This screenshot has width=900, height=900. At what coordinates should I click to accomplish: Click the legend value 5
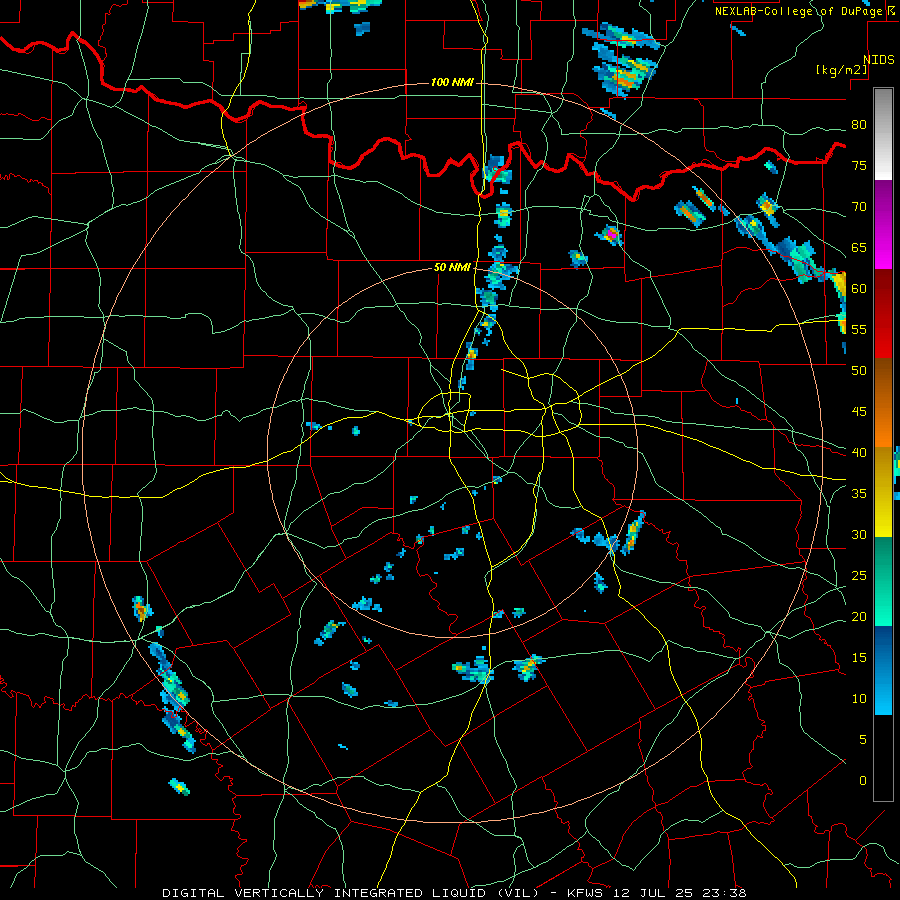coord(863,739)
